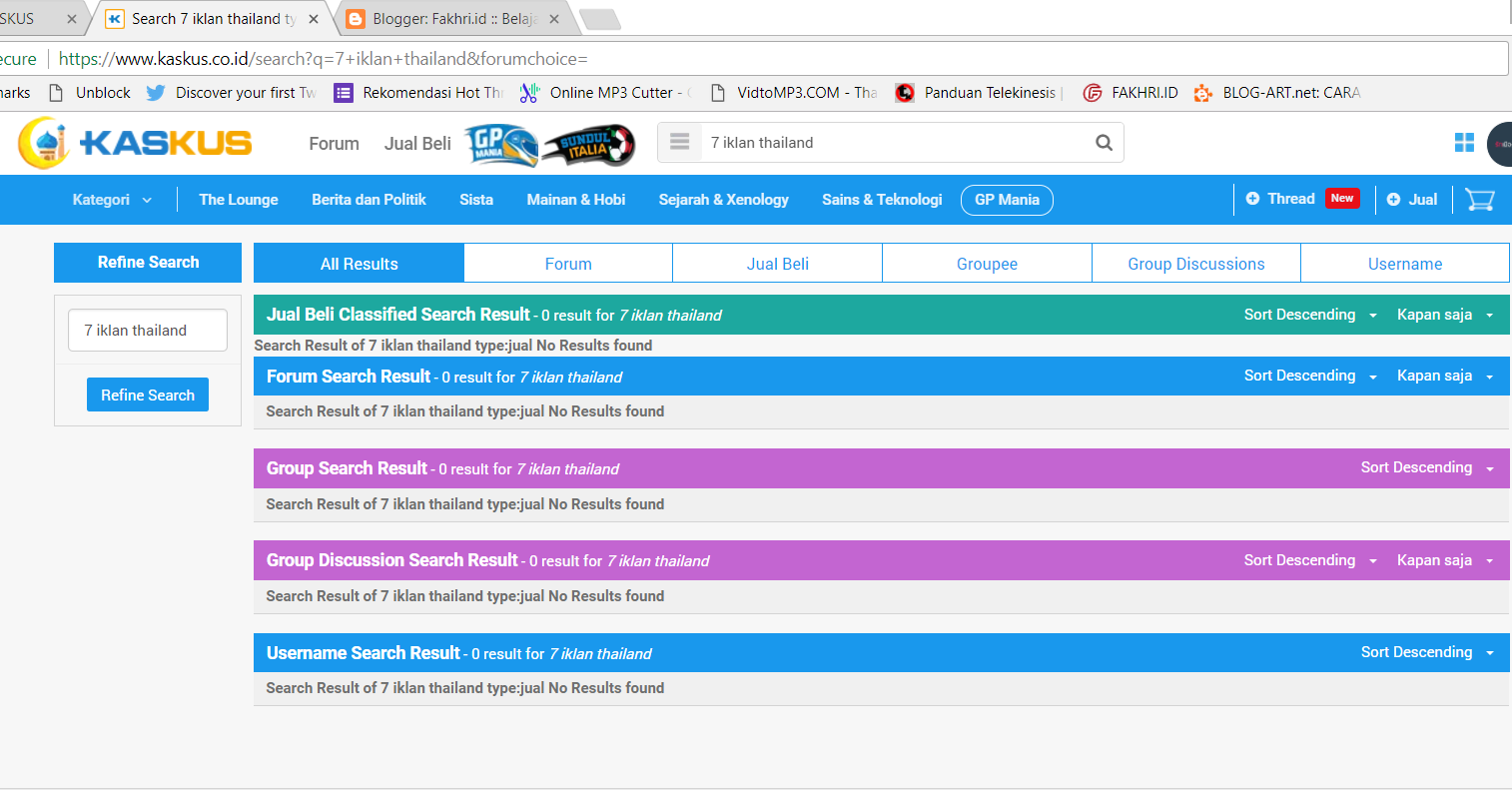1512x790 pixels.
Task: Open Kapan saja filter in Forum results
Action: 1444,377
